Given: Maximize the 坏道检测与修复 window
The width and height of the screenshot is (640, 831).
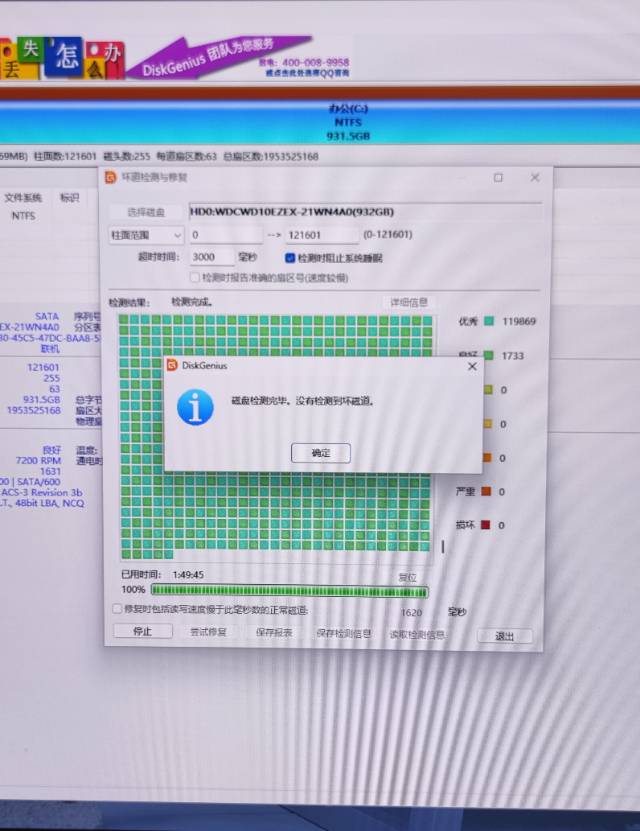Looking at the screenshot, I should click(498, 177).
